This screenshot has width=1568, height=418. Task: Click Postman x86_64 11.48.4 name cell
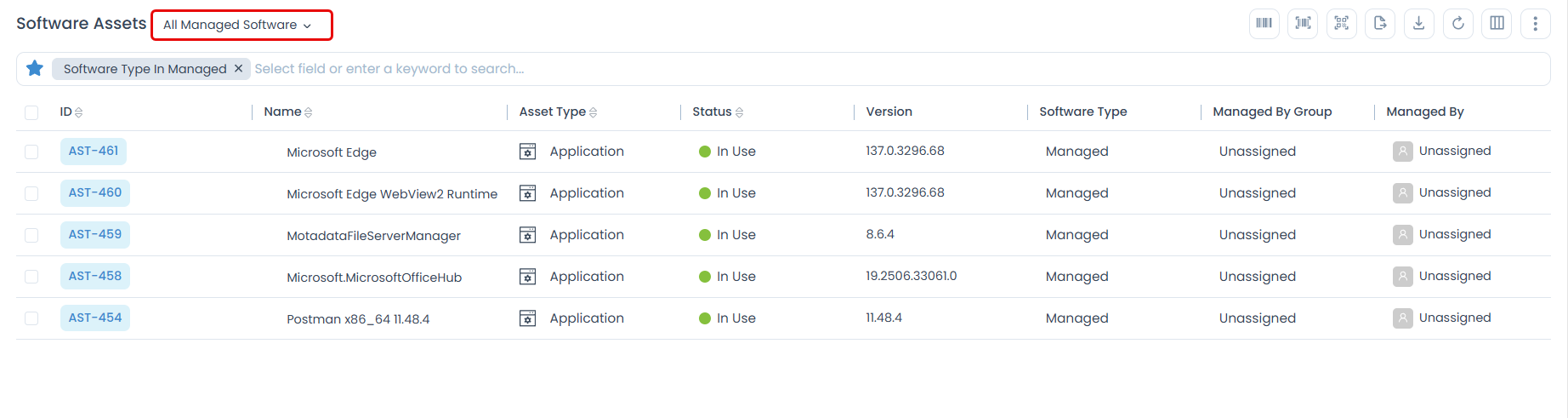[358, 319]
